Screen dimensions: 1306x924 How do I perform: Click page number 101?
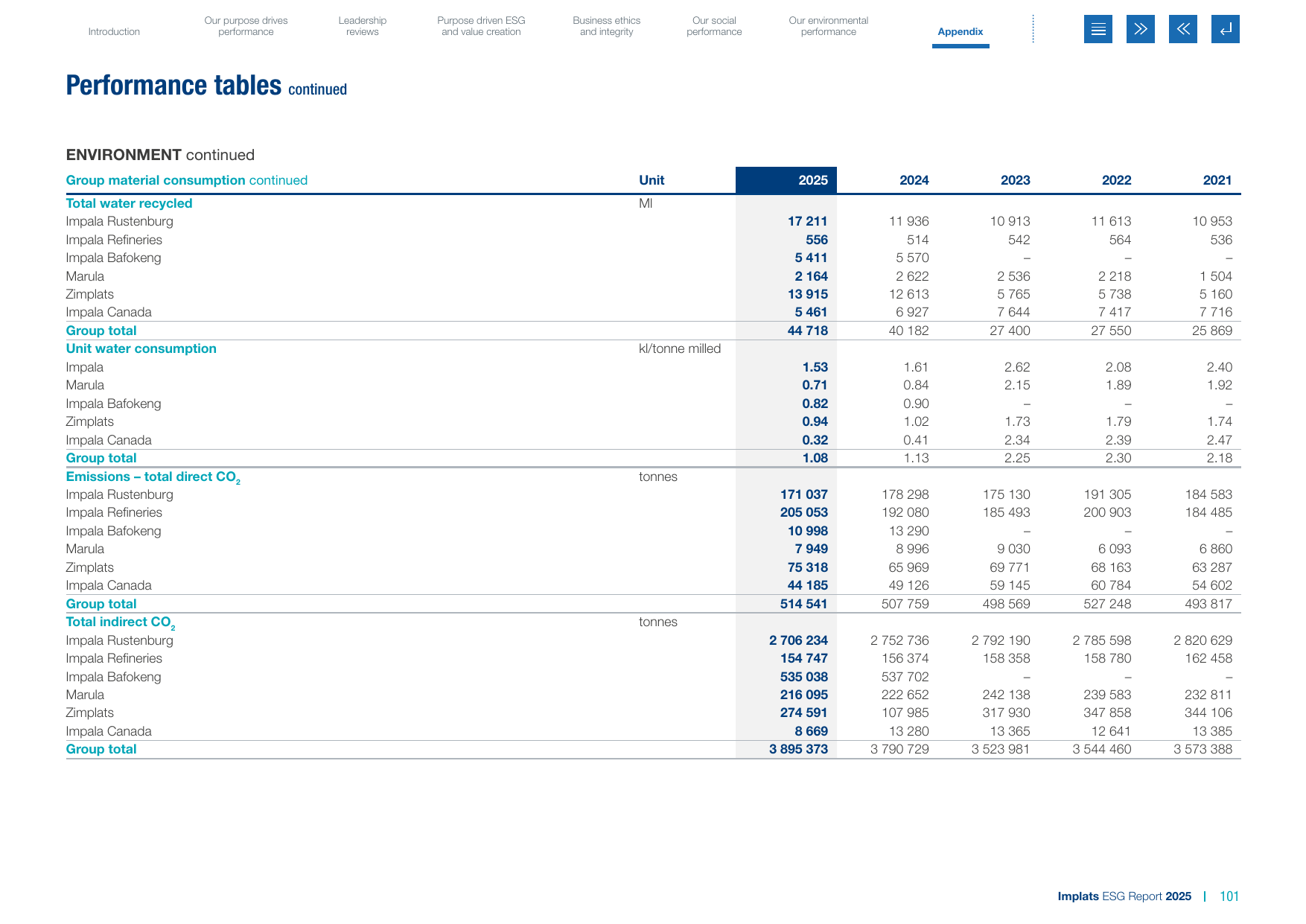[x=1229, y=896]
